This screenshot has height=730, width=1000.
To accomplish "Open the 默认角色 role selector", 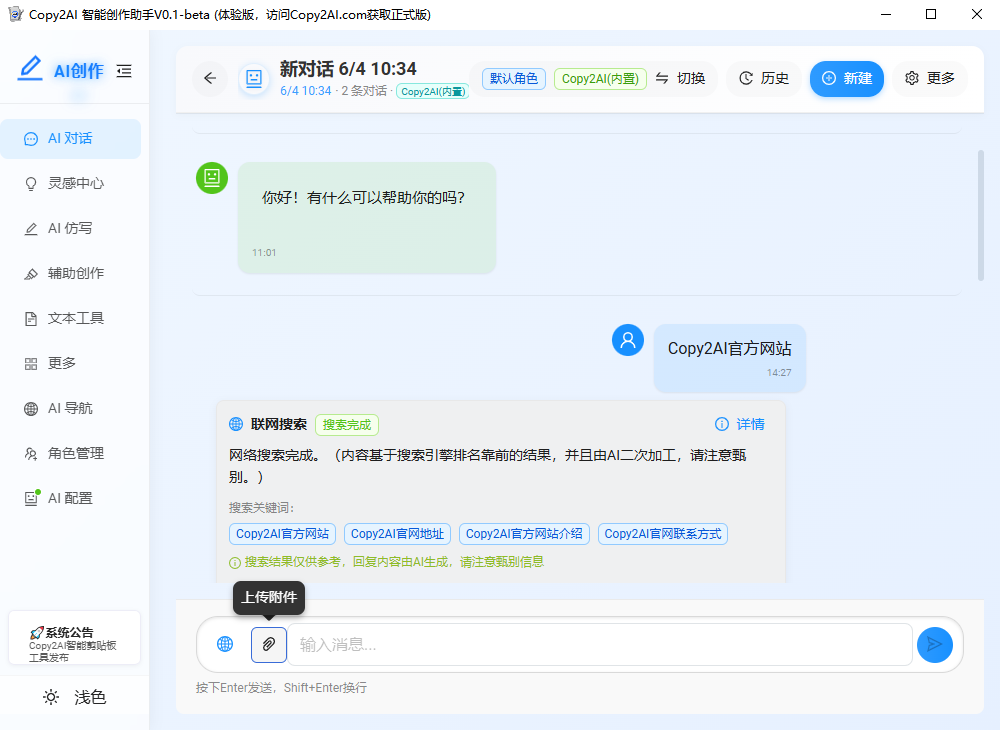I will pyautogui.click(x=514, y=78).
